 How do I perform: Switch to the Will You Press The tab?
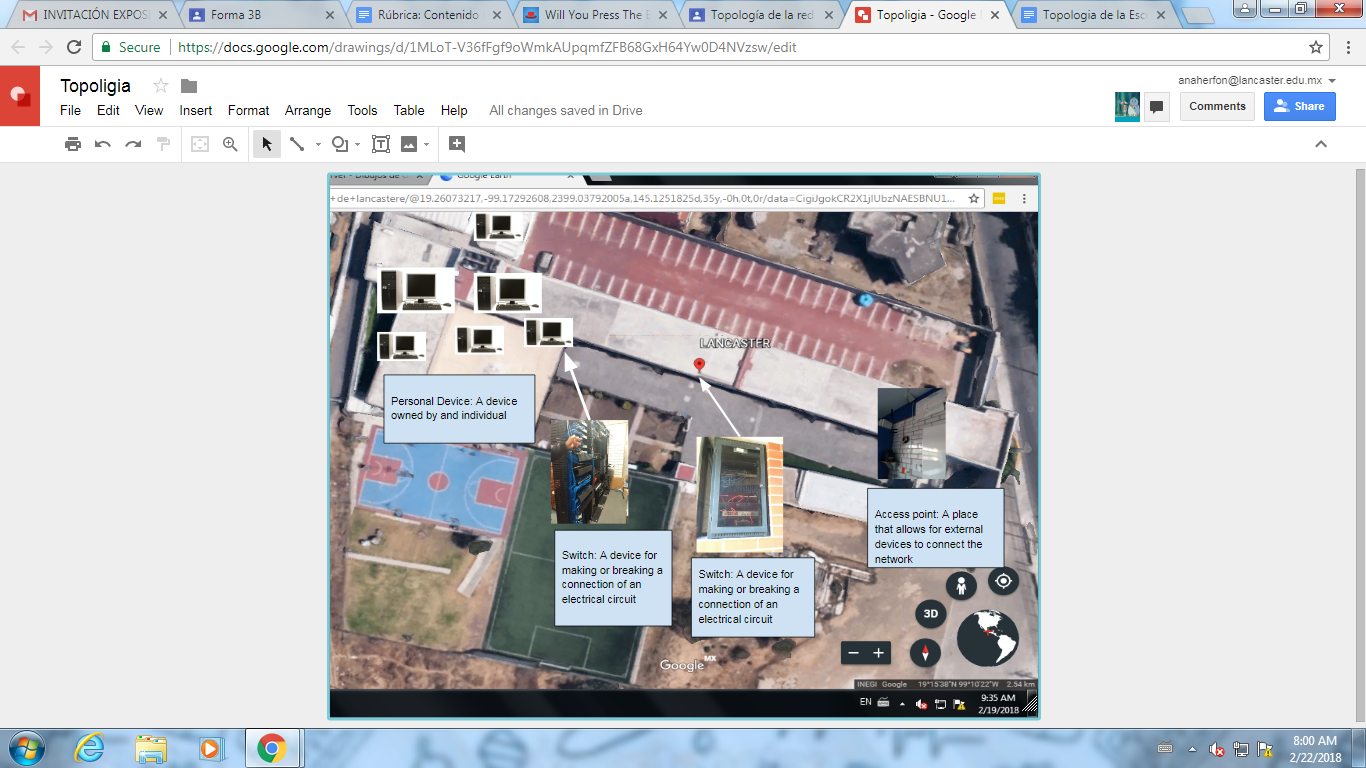tap(593, 15)
